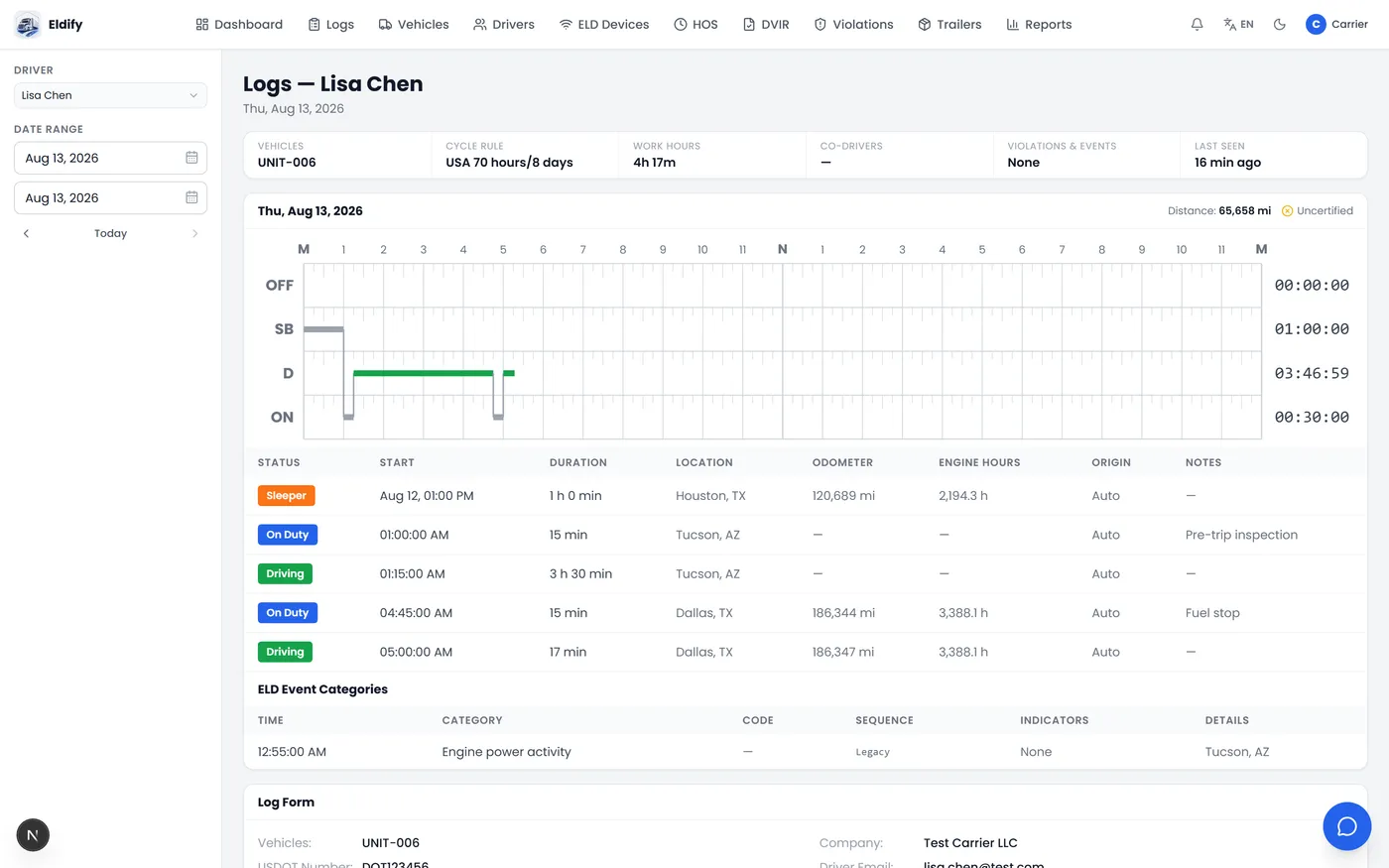Screen dimensions: 1389x868
Task: Click the gray sleeper berth segment on graph
Action: tap(323, 328)
